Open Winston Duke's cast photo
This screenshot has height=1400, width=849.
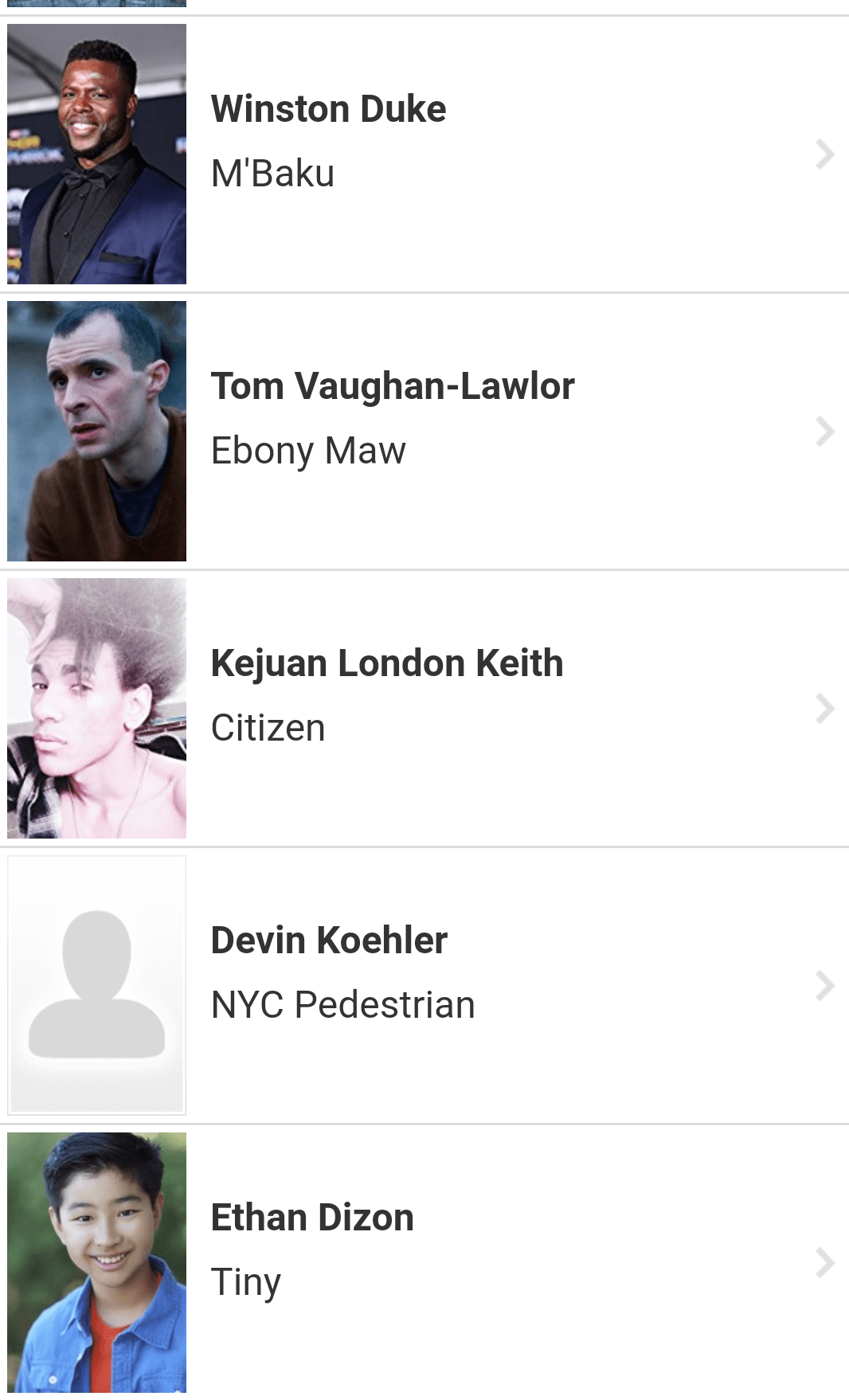coord(96,154)
